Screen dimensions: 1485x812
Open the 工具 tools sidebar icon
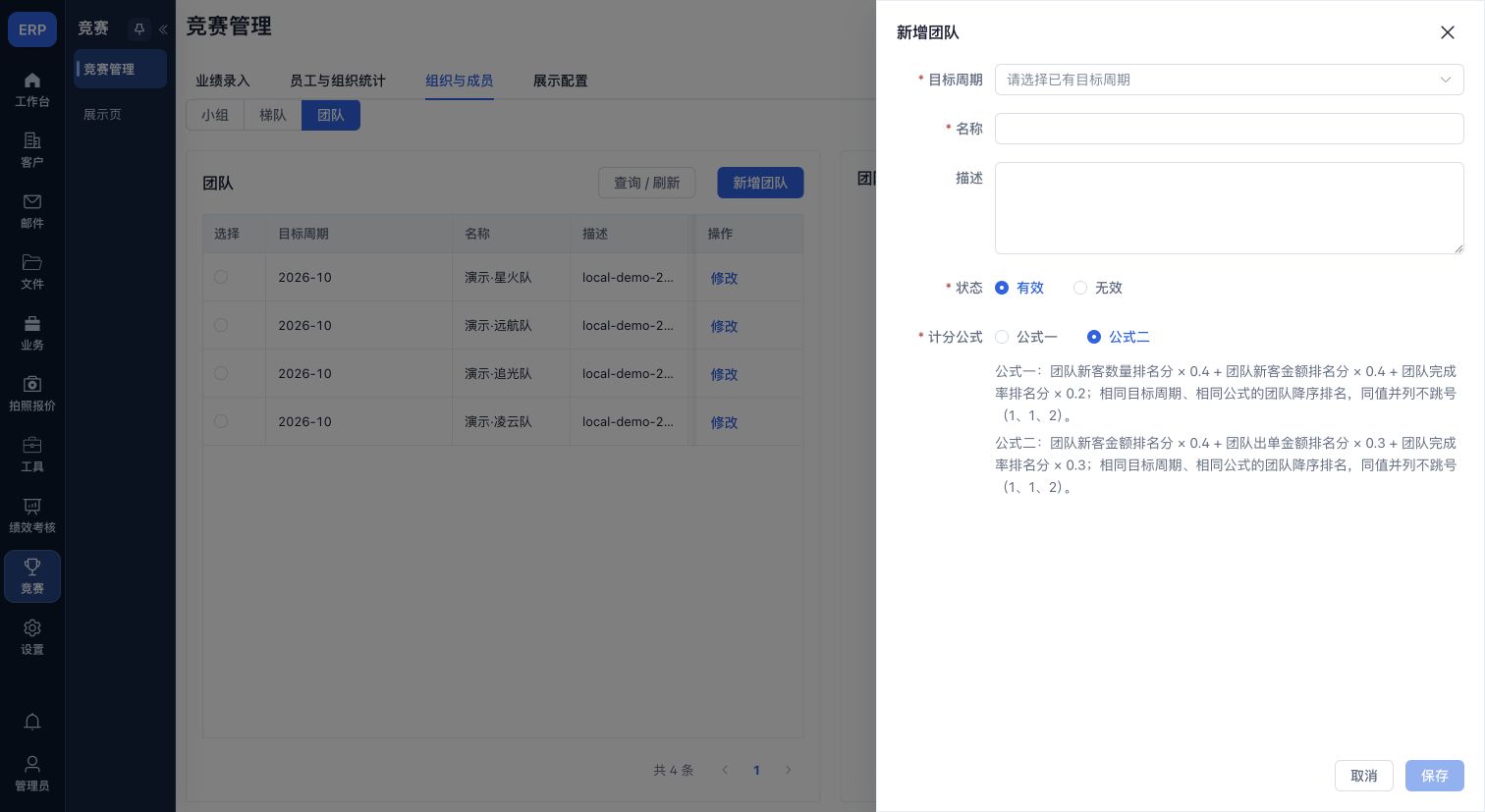32,455
